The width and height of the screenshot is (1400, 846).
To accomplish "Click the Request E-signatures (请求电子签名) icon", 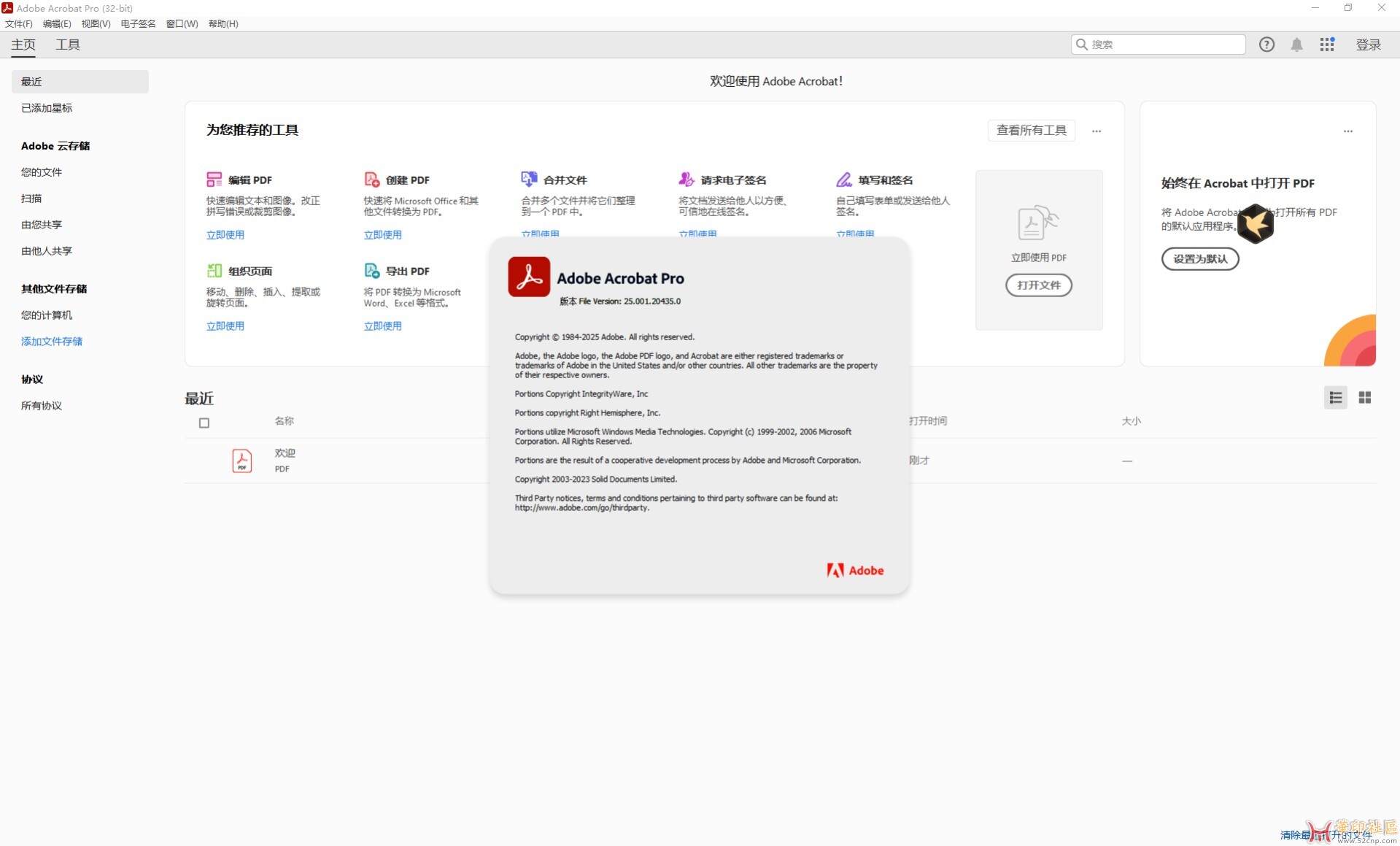I will (x=687, y=180).
